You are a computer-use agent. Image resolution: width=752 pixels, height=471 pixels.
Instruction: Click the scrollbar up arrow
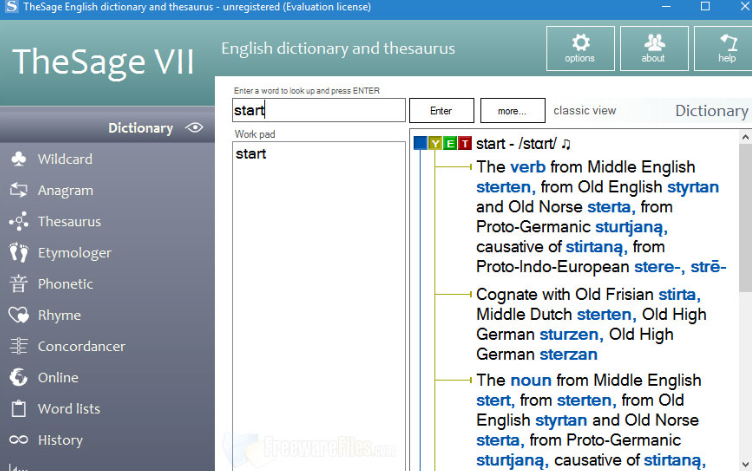(x=745, y=137)
